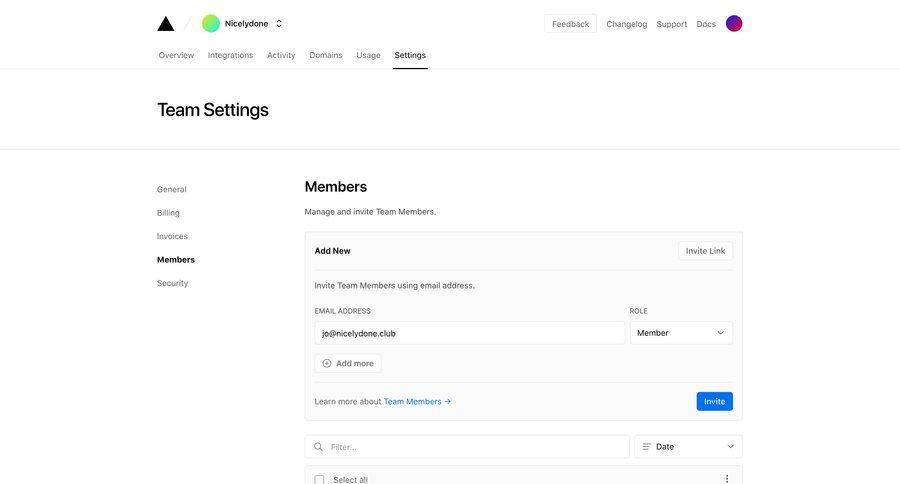
Task: Open Billing settings in sidebar
Action: point(168,213)
